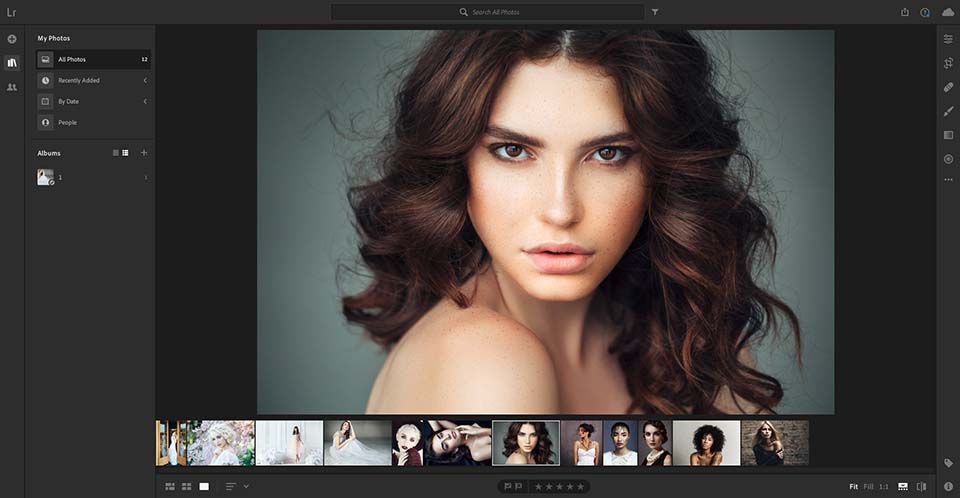Open album named 1
Image resolution: width=960 pixels, height=498 pixels.
point(93,178)
